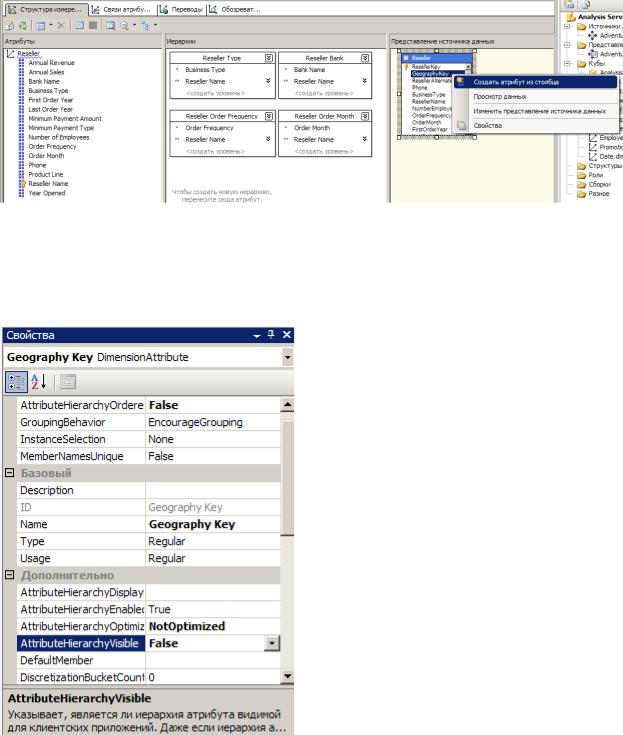The image size is (623, 735).
Task: Collapse Reseller Order Month hierarchy chevron
Action: coord(365,116)
